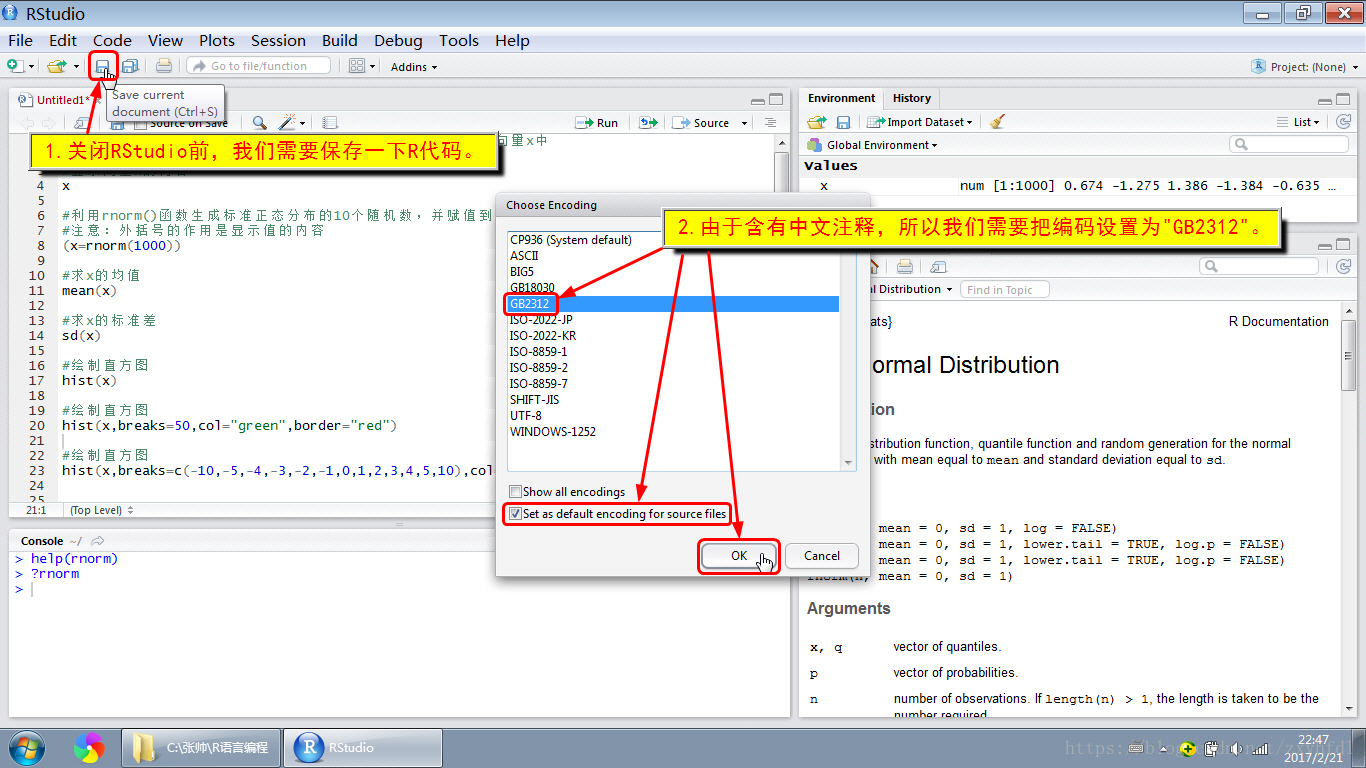Viewport: 1366px width, 768px height.
Task: Open the File menu
Action: (x=20, y=40)
